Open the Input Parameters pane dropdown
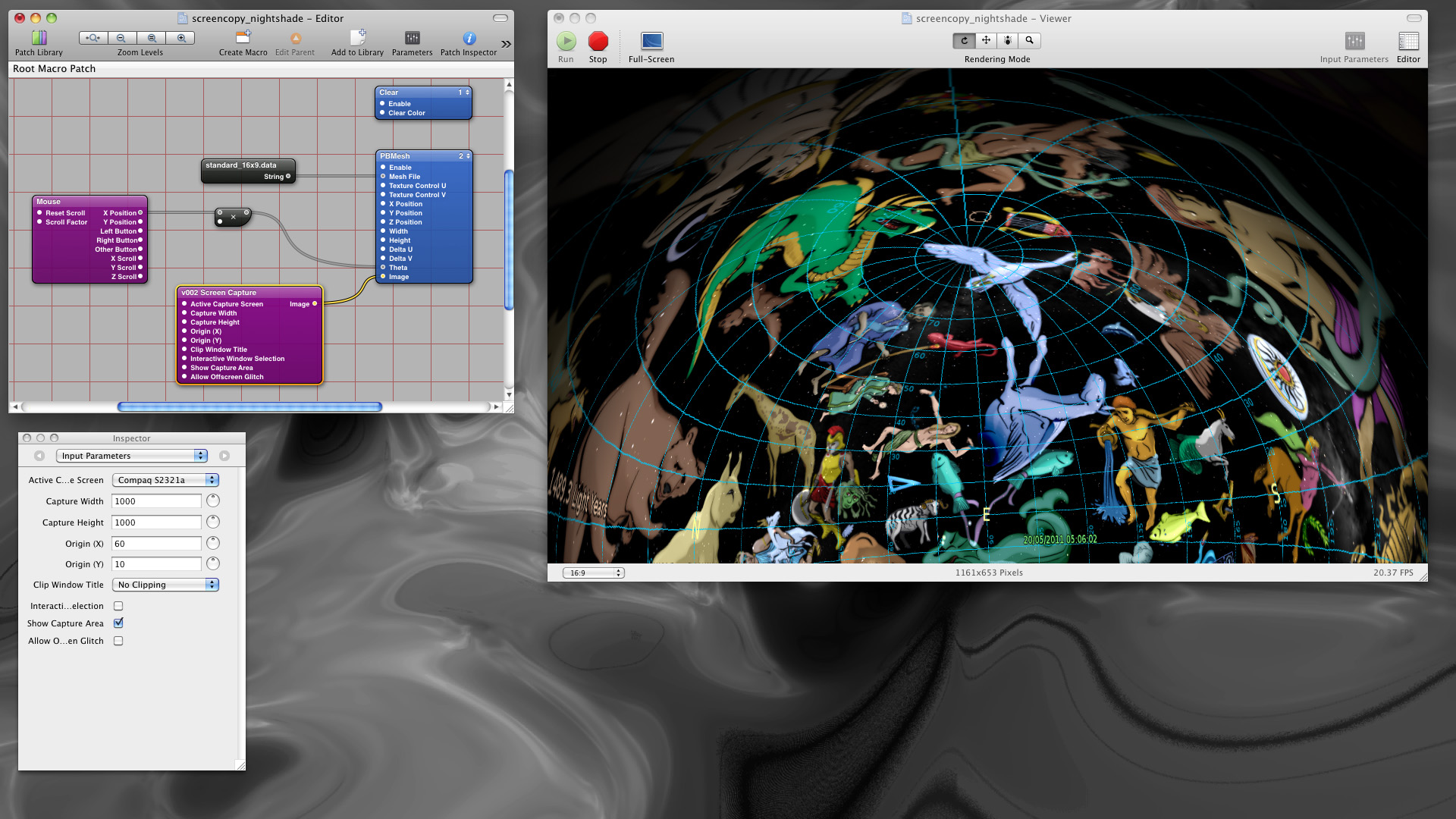The image size is (1456, 819). pos(132,456)
